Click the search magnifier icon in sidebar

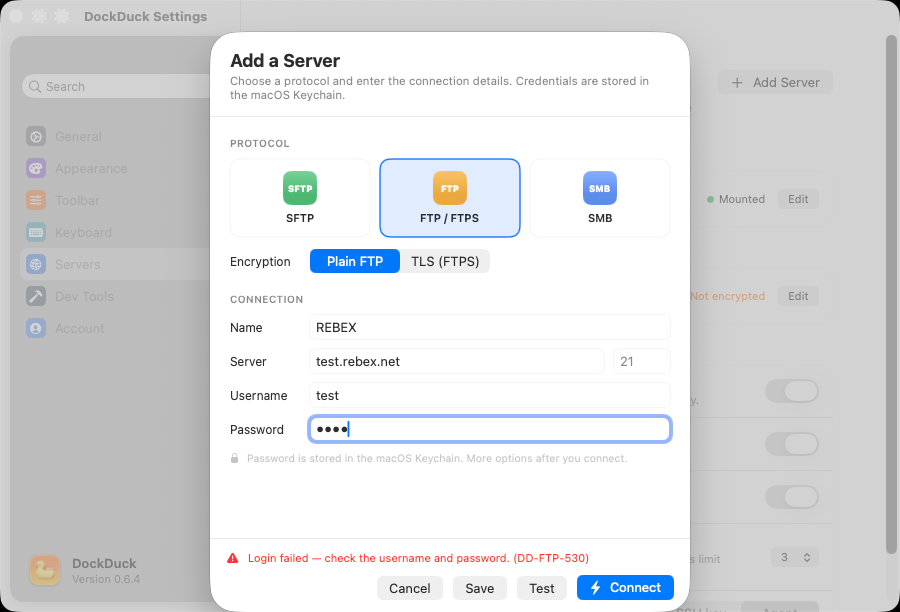click(x=35, y=87)
